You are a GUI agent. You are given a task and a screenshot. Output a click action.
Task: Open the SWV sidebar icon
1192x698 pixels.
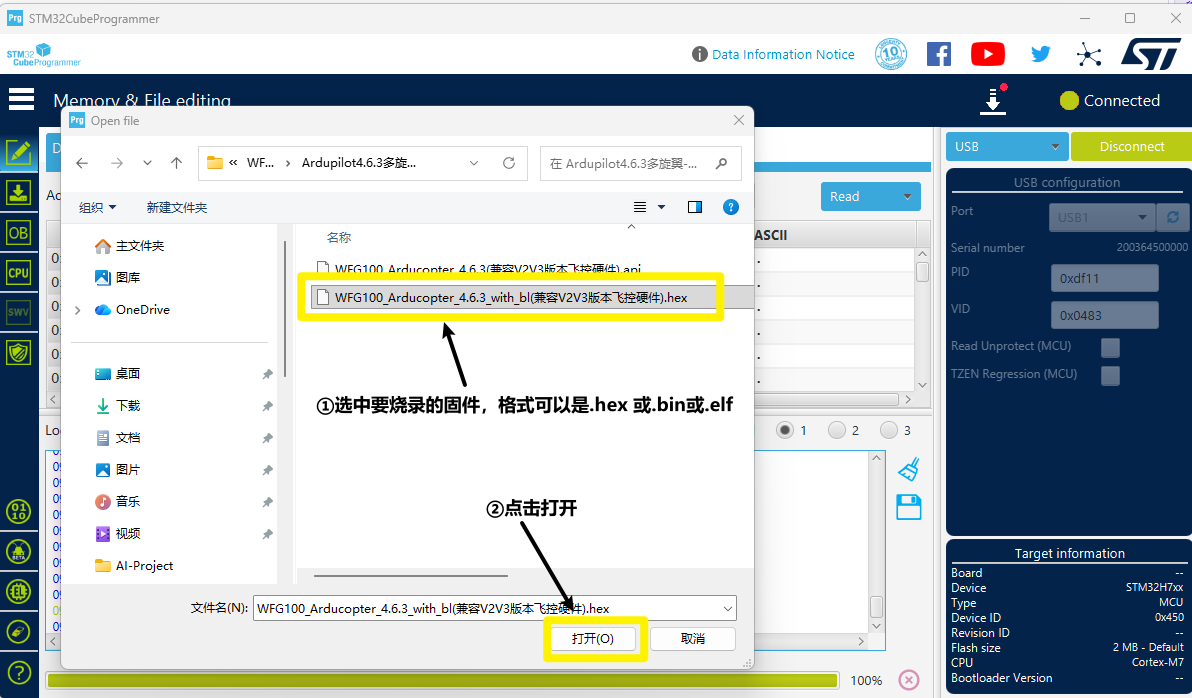[18, 312]
